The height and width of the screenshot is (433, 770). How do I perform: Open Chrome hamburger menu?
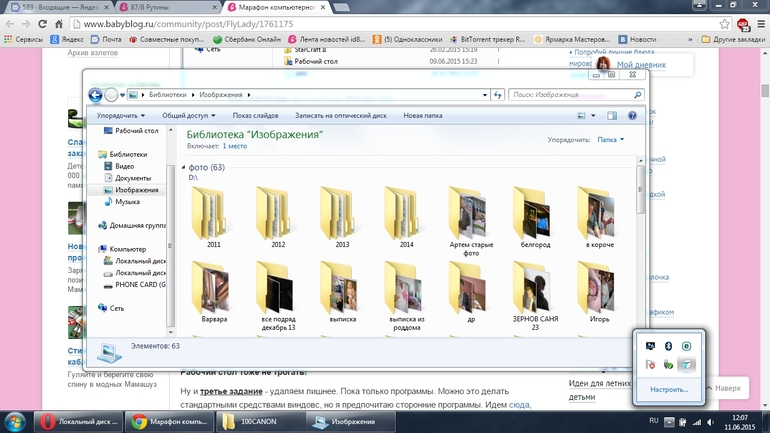tap(761, 24)
